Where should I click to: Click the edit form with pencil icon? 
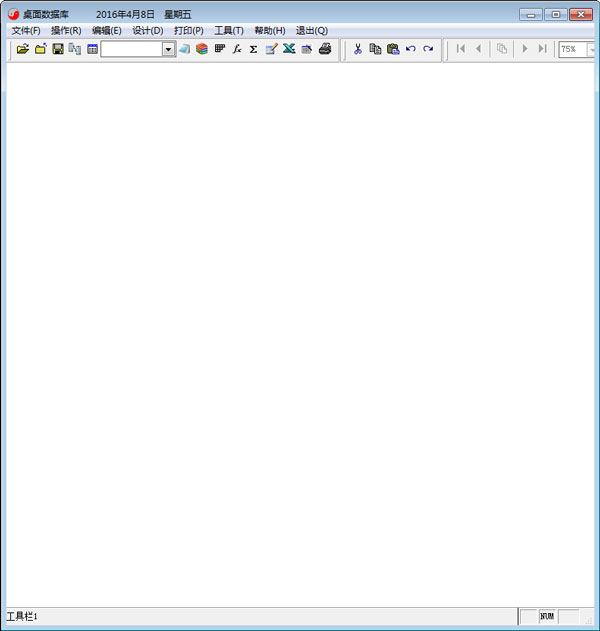(272, 49)
